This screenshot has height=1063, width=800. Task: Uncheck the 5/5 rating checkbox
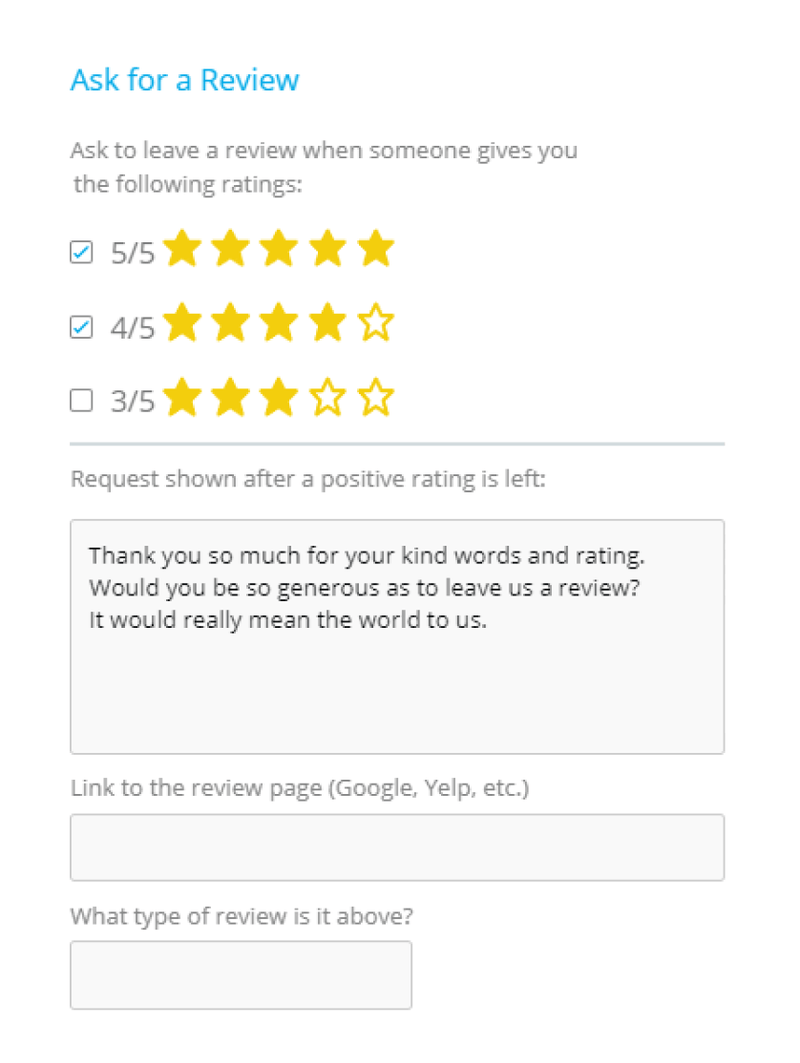81,252
